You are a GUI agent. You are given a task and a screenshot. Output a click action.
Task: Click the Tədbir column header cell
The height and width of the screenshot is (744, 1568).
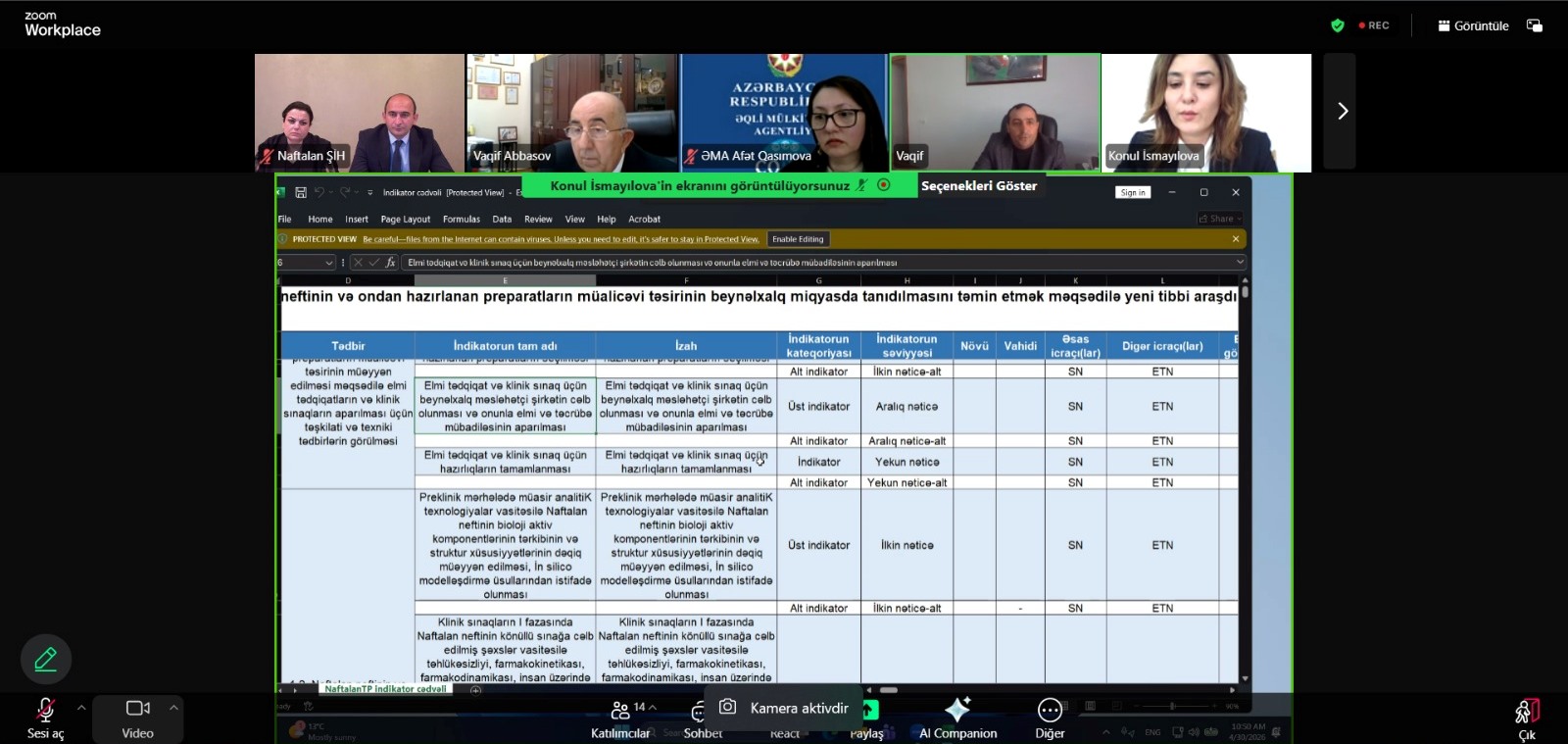tap(348, 346)
